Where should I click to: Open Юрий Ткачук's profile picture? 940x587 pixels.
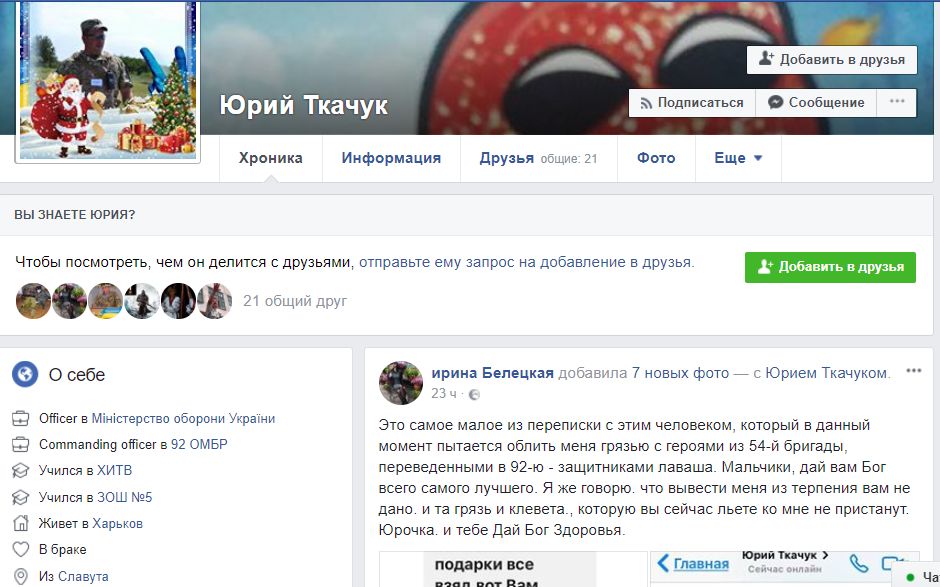pyautogui.click(x=108, y=78)
